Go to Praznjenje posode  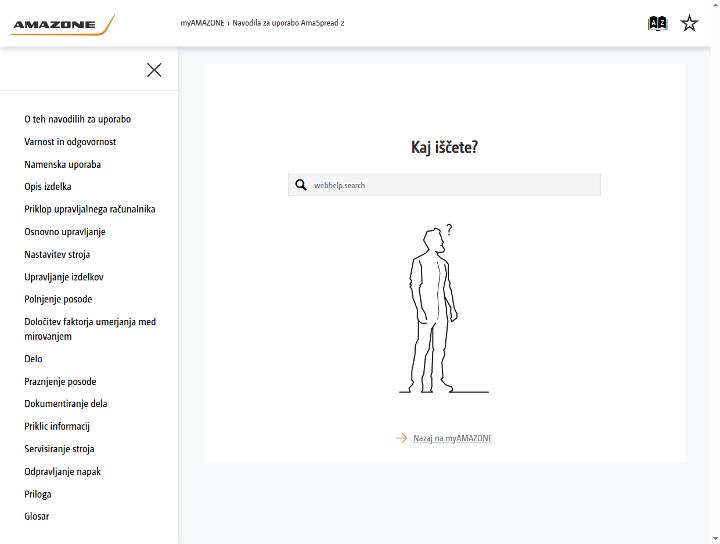[60, 381]
